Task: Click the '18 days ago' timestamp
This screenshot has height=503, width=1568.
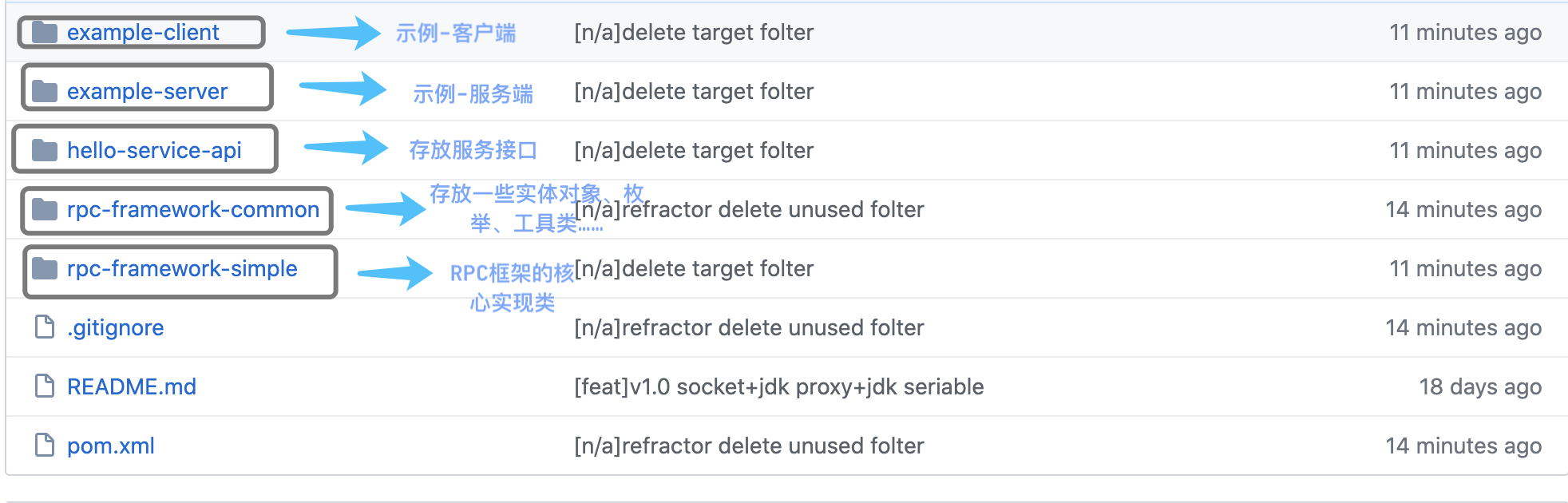Action: tap(1480, 386)
